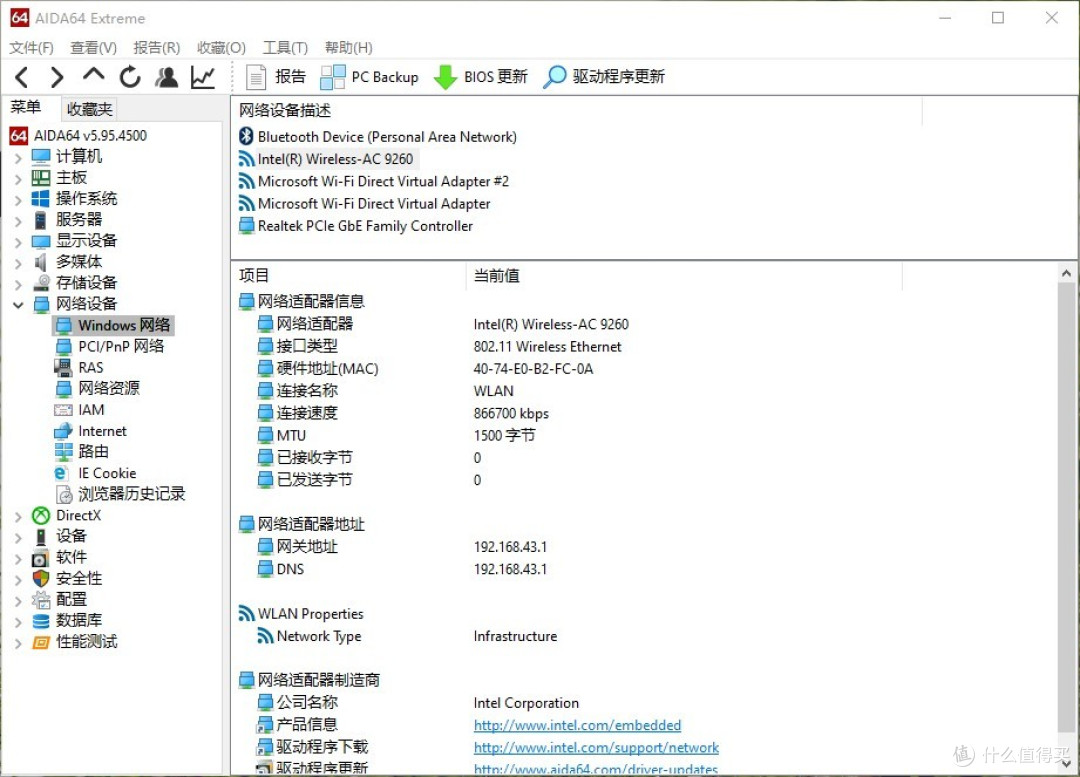The width and height of the screenshot is (1080, 777).
Task: Expand the 多媒体 tree node
Action: pyautogui.click(x=19, y=262)
